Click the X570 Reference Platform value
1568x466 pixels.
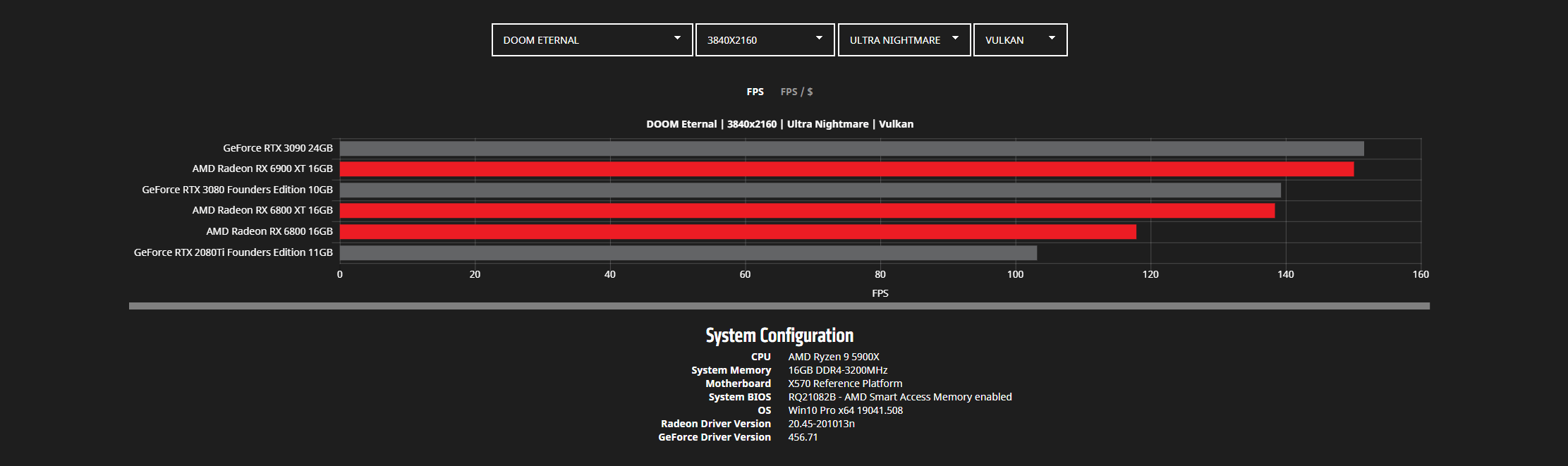[845, 384]
